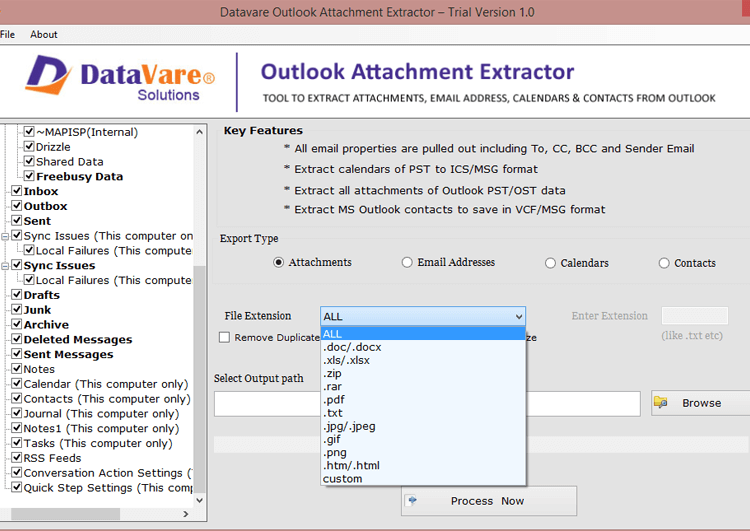This screenshot has width=750, height=531.
Task: Choose ALL in the extension list
Action: (x=423, y=334)
